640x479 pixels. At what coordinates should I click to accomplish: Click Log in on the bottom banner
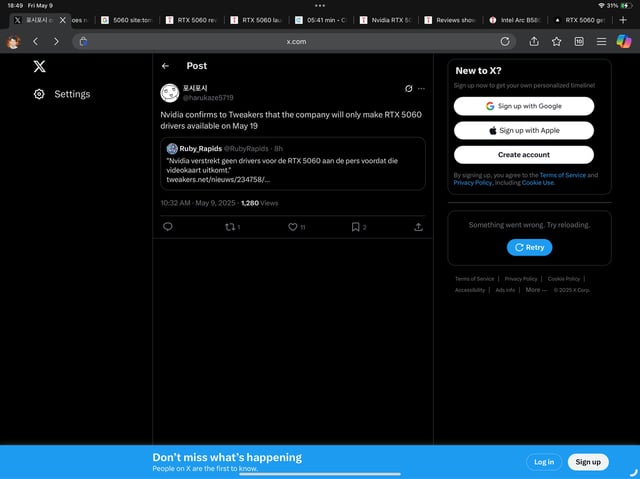coord(544,462)
